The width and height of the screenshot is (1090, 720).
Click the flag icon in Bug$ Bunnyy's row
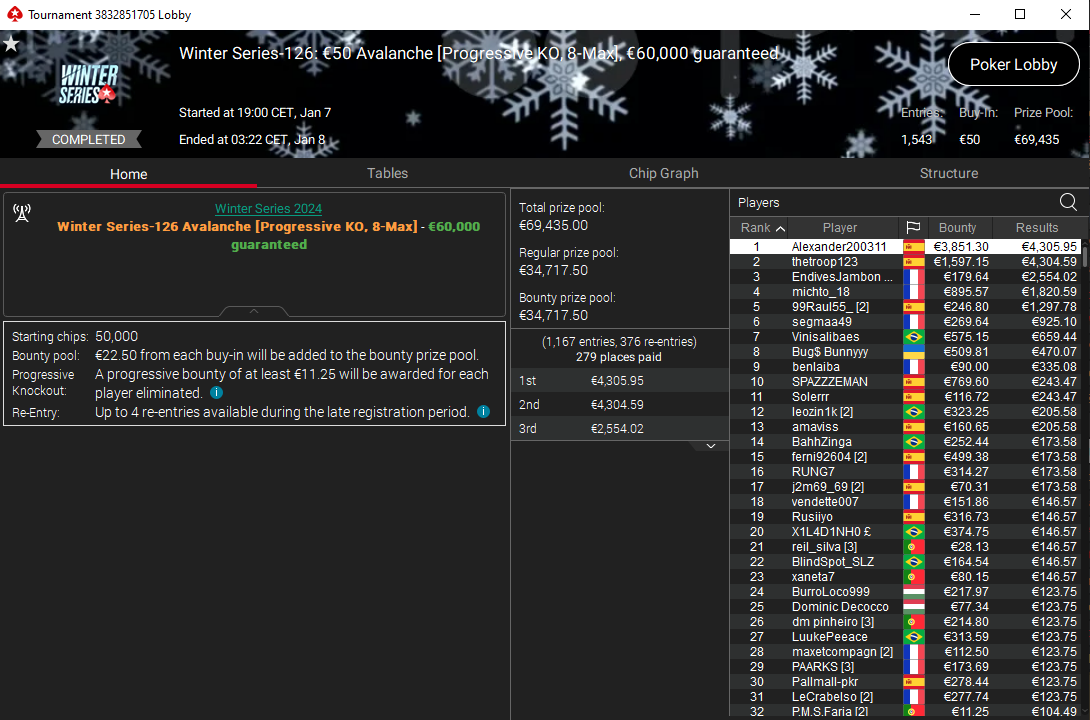(913, 352)
